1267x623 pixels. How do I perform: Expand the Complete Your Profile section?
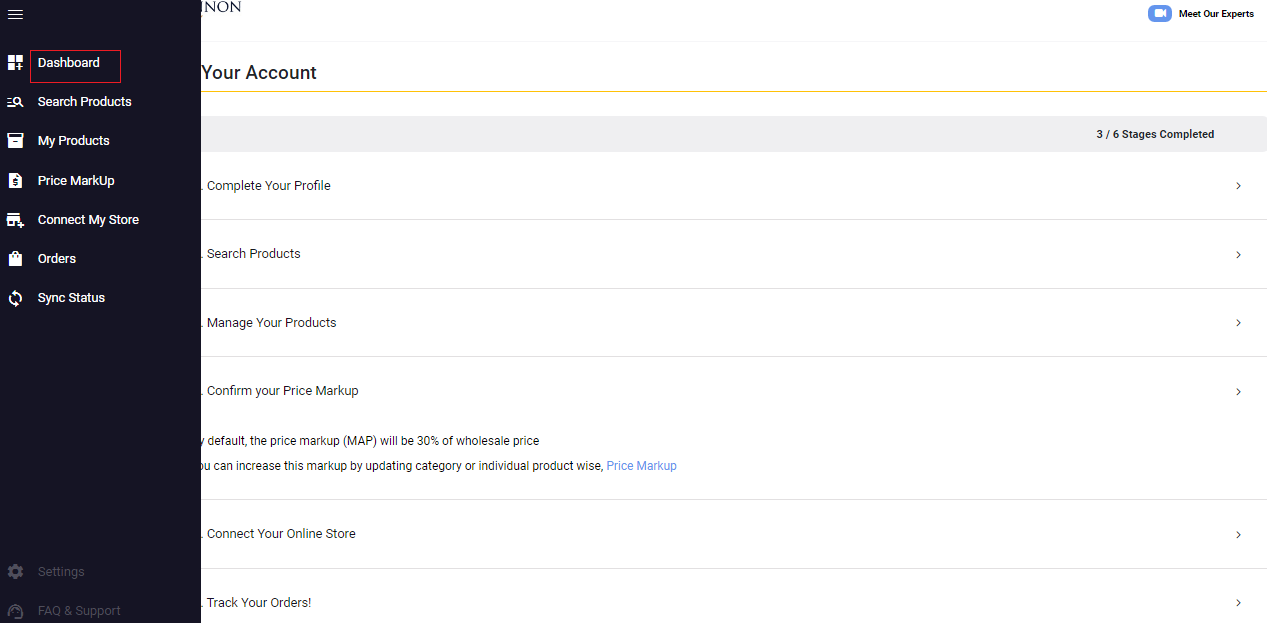point(1238,186)
